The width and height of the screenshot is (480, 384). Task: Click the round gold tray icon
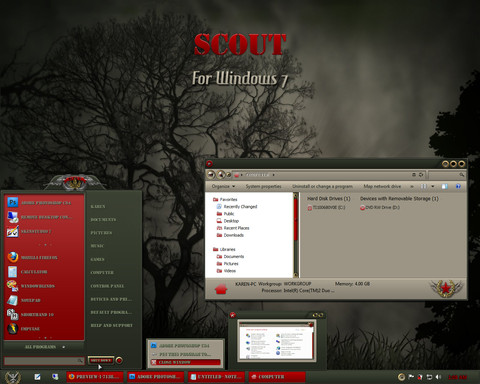[401, 377]
